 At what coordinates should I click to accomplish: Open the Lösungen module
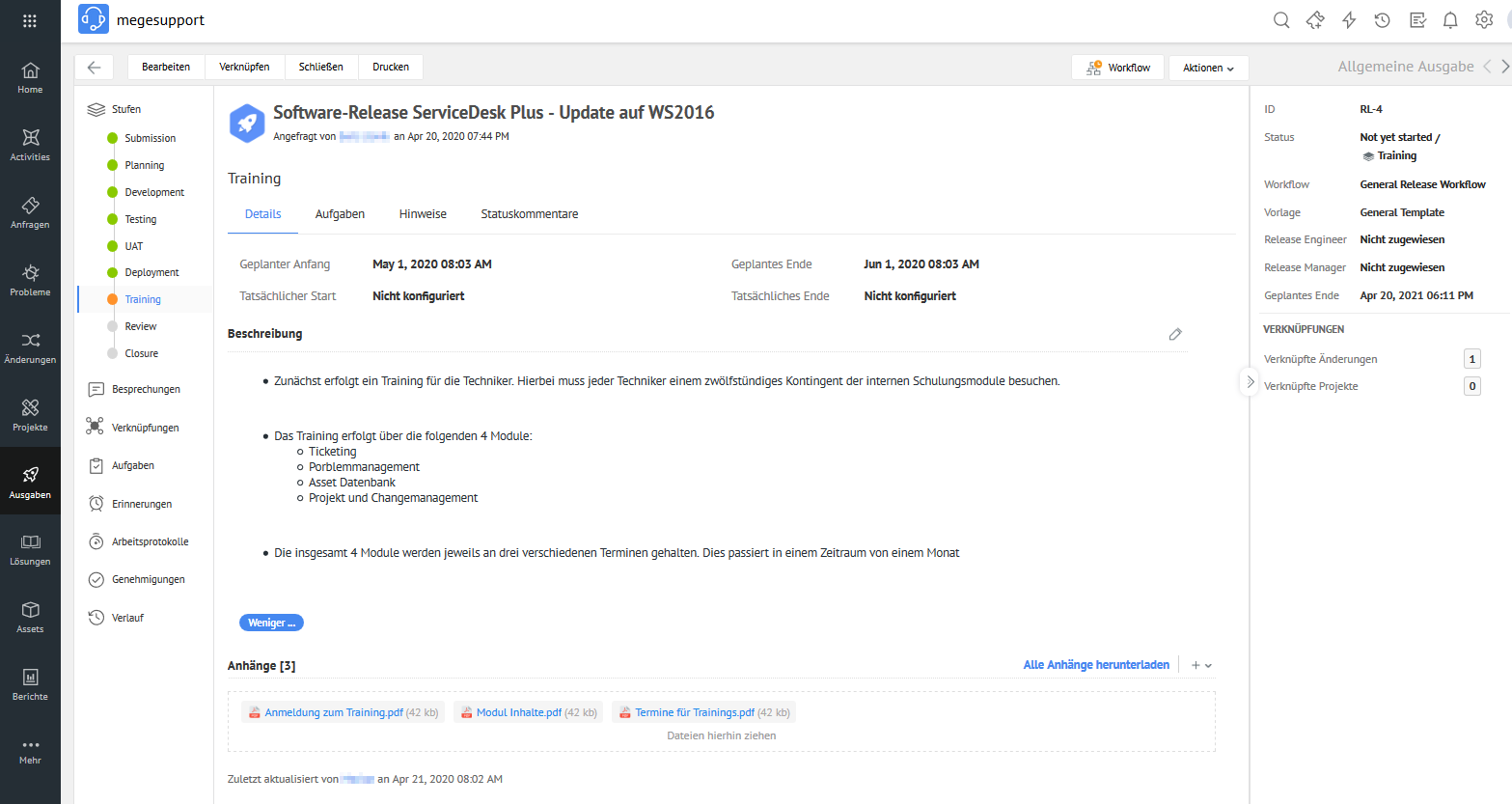click(30, 550)
